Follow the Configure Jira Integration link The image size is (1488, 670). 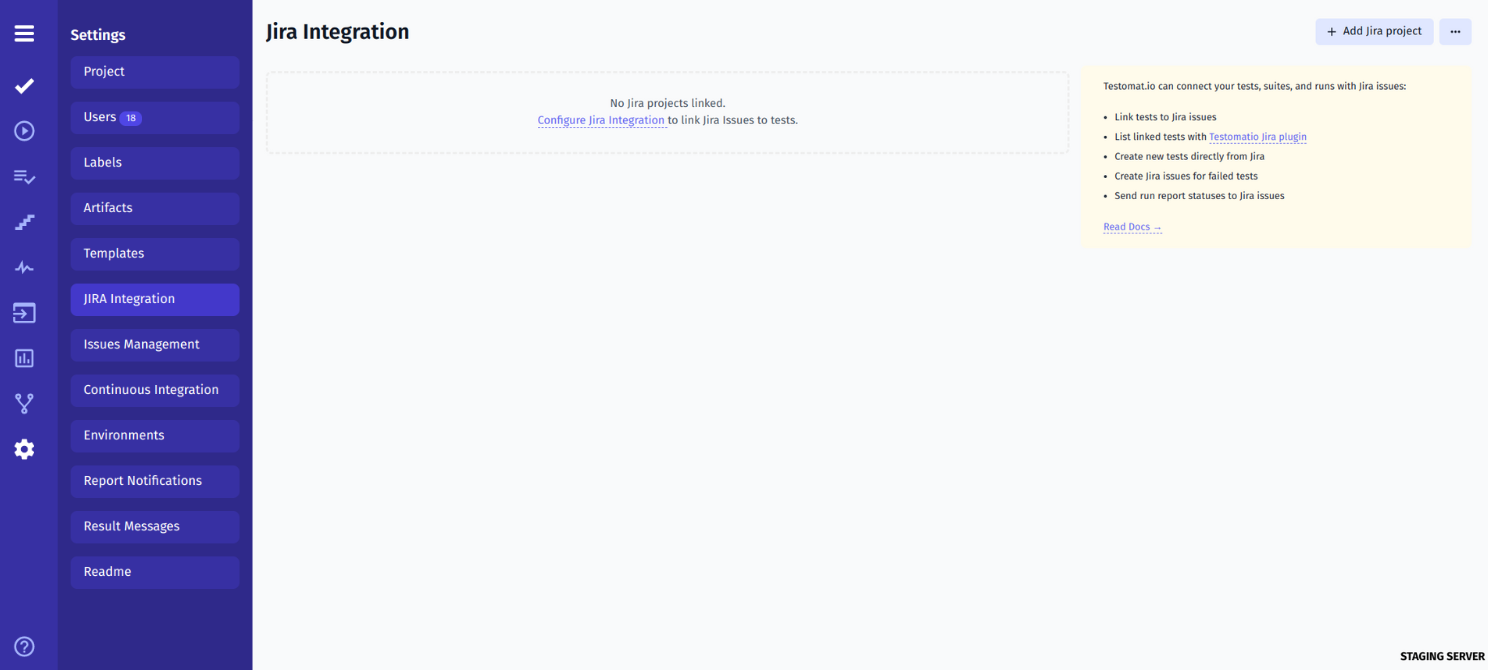[x=601, y=119]
